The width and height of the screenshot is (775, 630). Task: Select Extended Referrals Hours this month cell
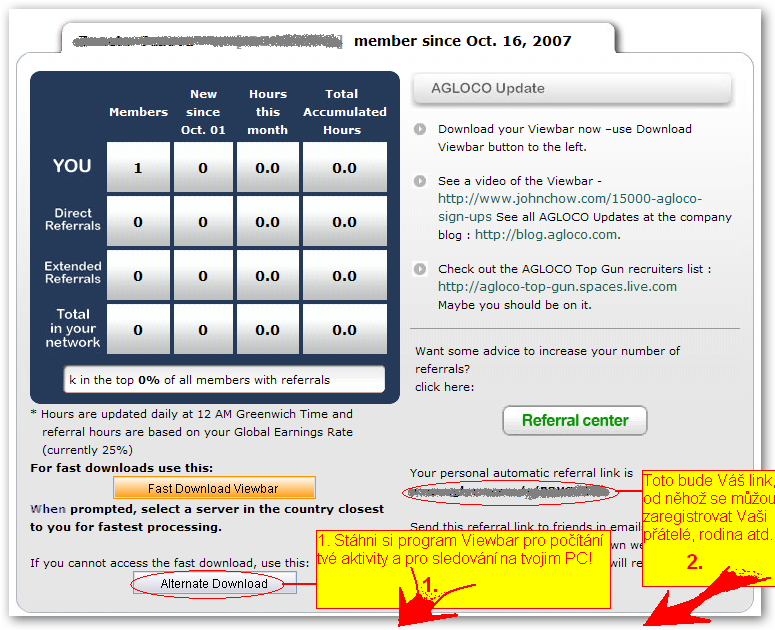pos(267,275)
